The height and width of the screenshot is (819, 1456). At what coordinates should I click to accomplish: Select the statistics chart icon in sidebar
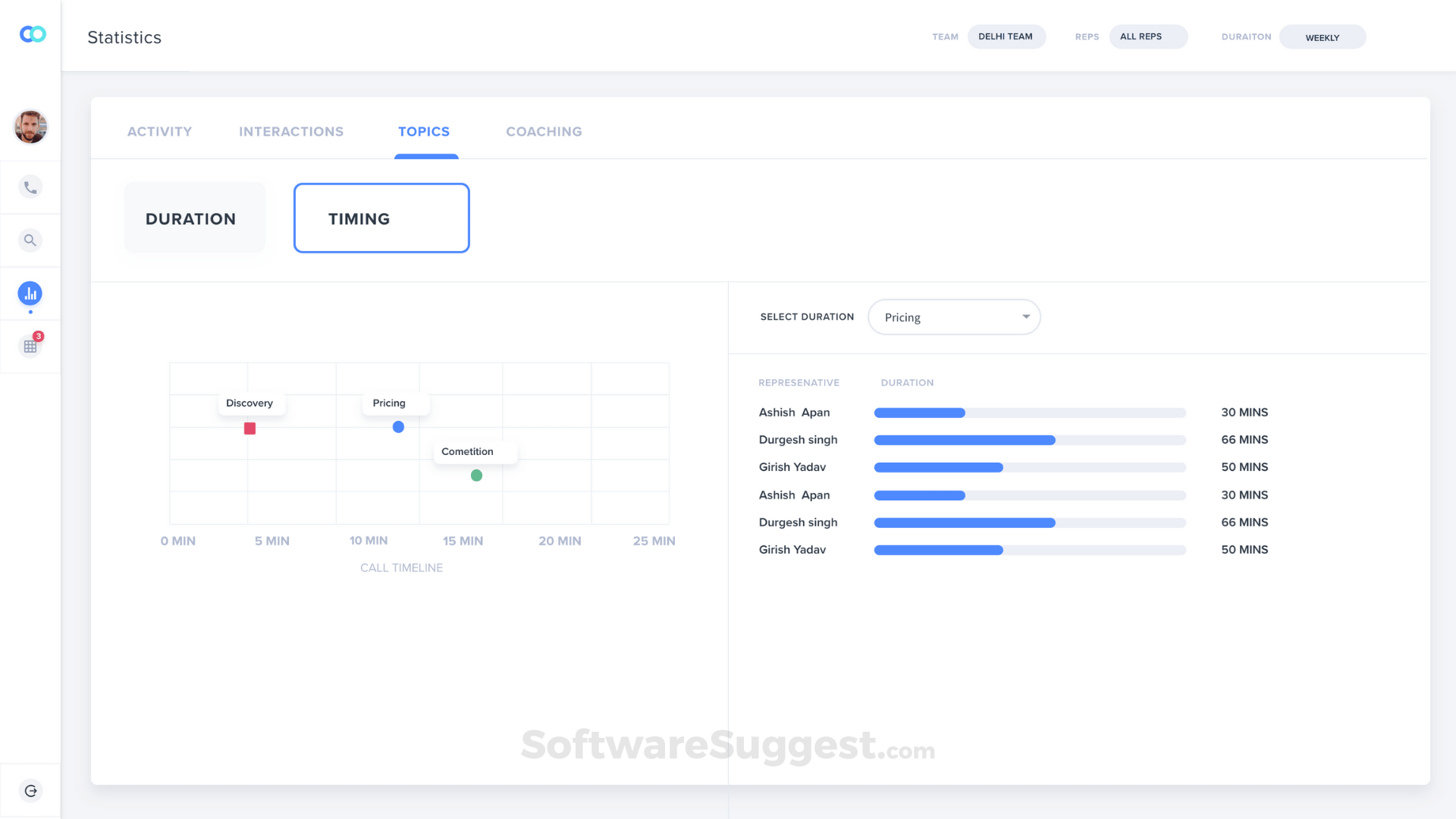[30, 293]
